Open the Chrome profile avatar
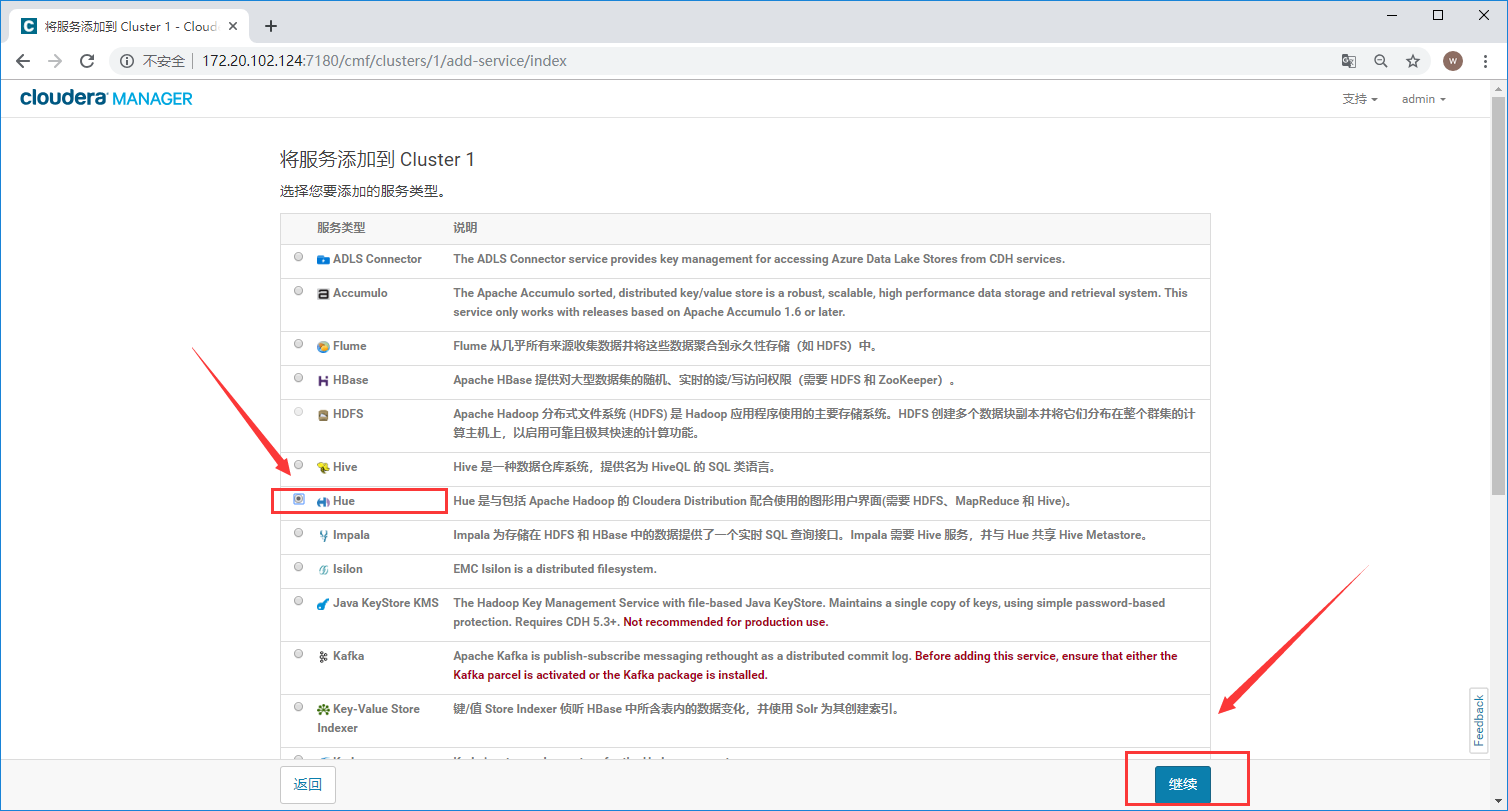 pyautogui.click(x=1453, y=61)
